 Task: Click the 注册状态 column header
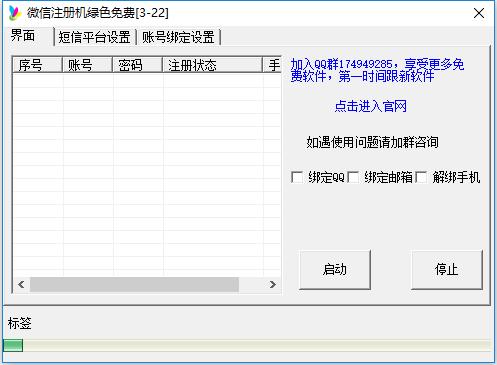212,65
